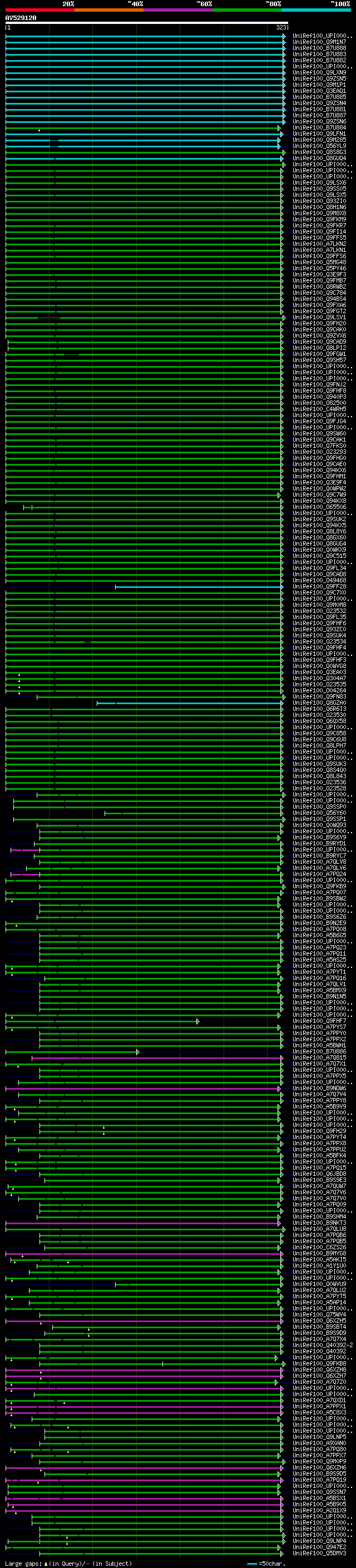Click hit UniRef100_Q9ZSN5

pos(319,78)
